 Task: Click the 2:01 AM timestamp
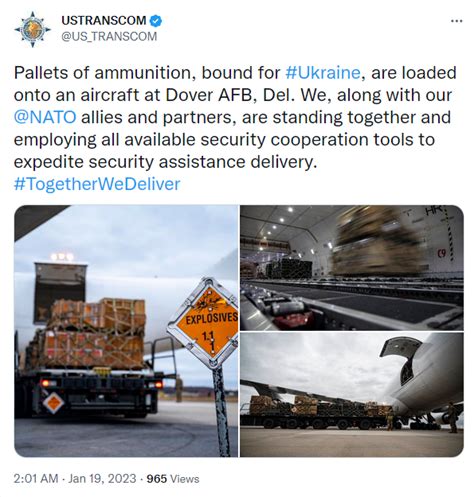coord(36,479)
